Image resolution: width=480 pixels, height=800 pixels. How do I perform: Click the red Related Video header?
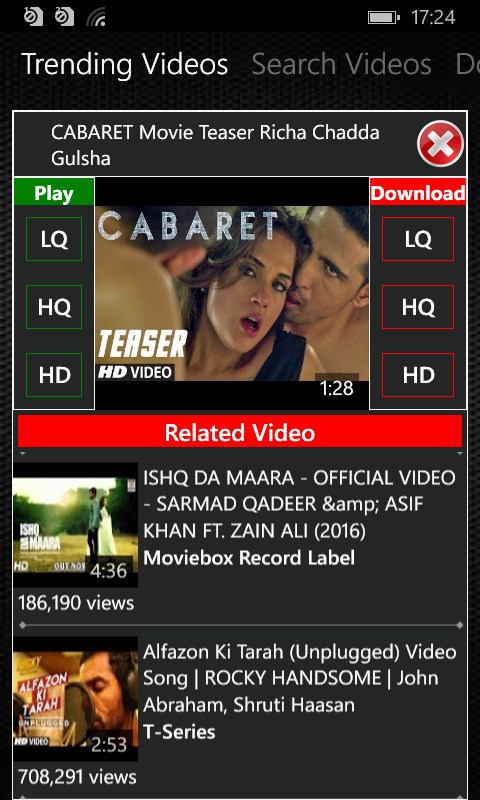[240, 433]
